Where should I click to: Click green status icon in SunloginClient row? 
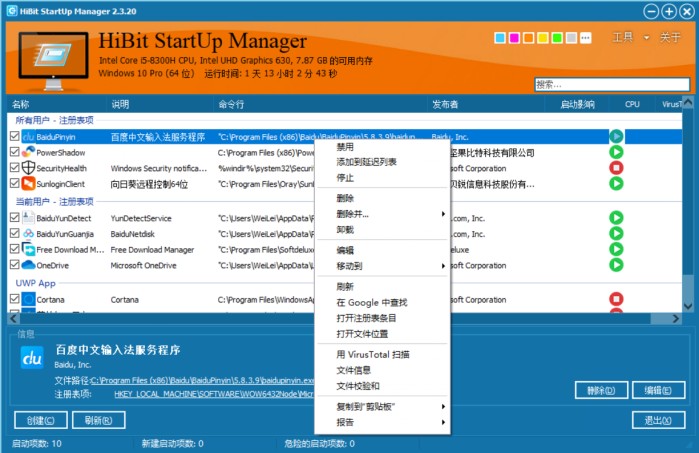[616, 184]
